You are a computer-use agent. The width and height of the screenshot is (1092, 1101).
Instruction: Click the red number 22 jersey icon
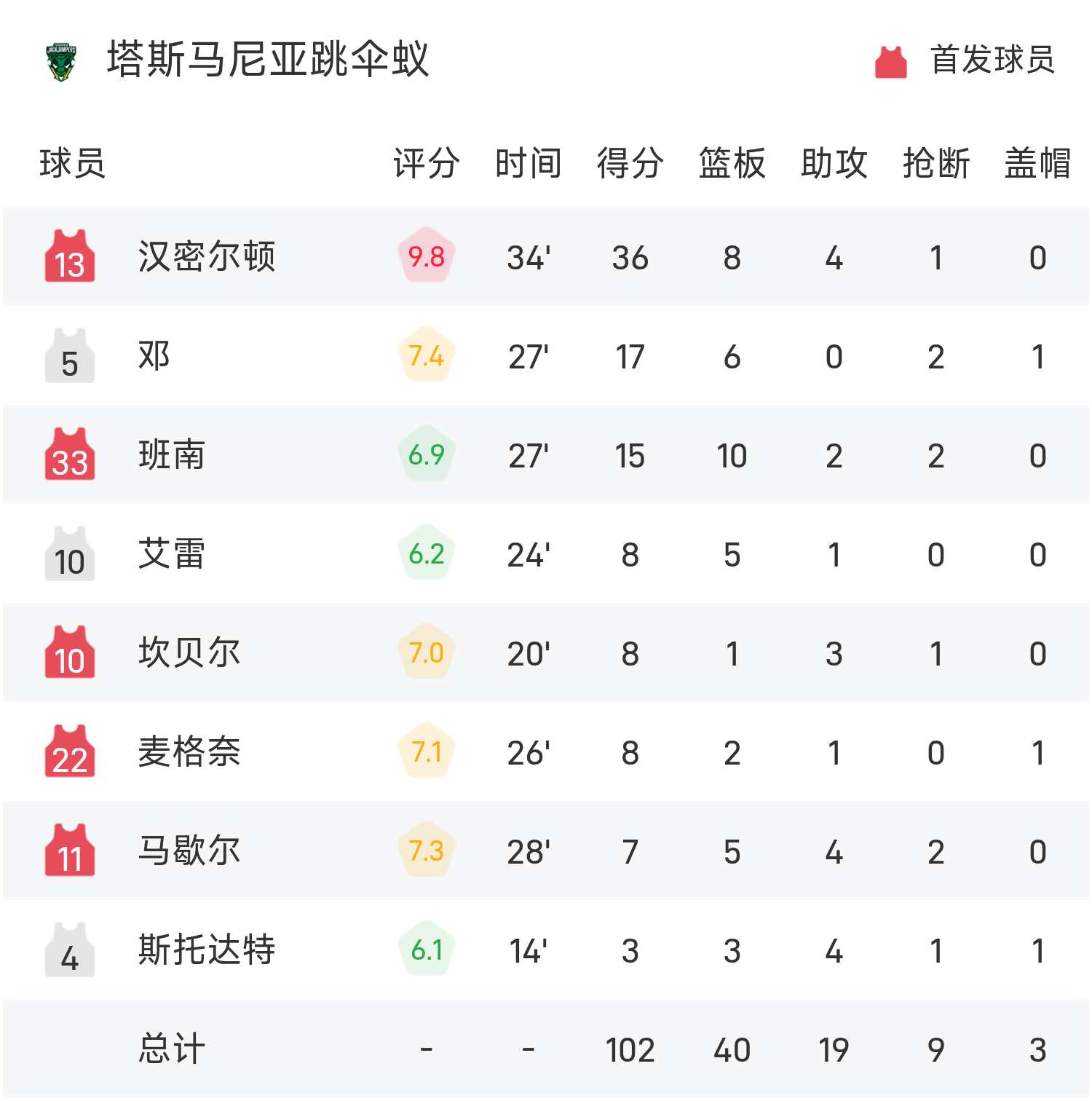click(70, 751)
